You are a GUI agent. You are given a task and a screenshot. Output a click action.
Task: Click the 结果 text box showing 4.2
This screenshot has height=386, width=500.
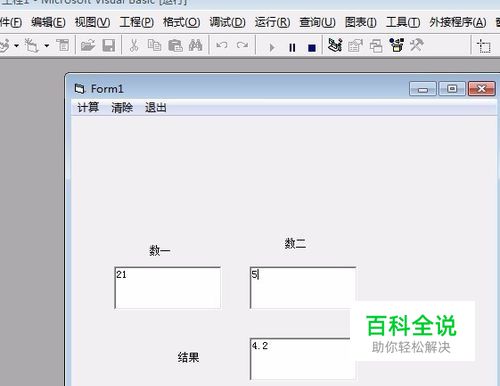(303, 359)
